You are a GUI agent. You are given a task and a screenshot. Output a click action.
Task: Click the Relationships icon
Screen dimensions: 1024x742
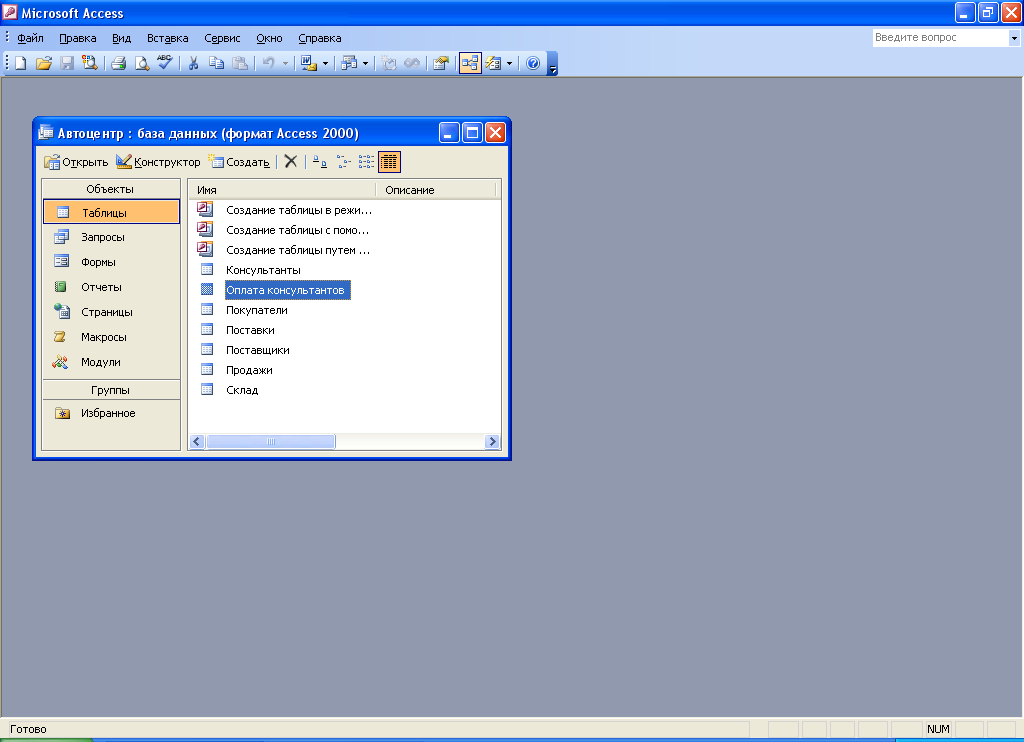(470, 63)
